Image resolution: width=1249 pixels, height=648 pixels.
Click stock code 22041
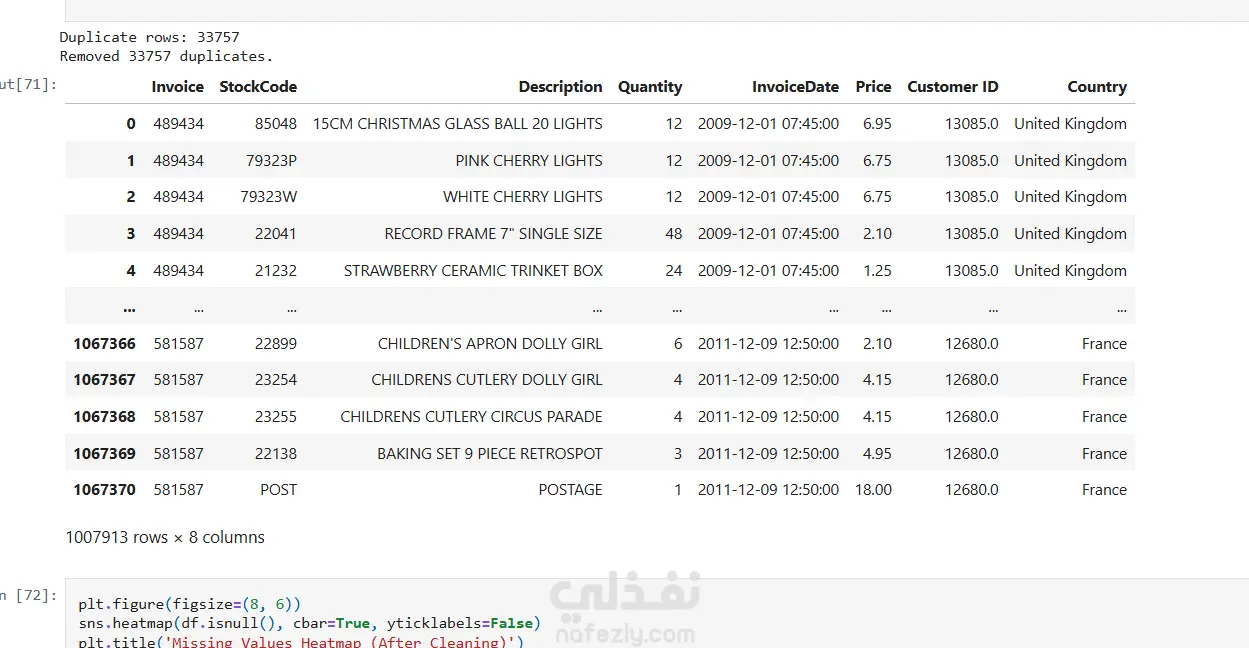pyautogui.click(x=276, y=234)
